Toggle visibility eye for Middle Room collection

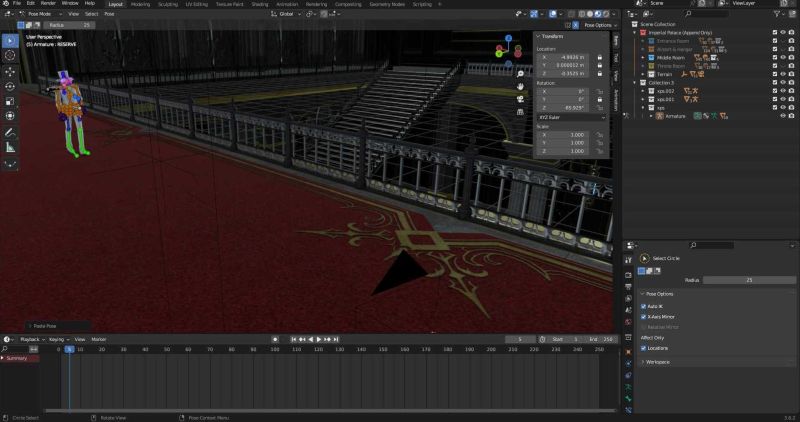point(783,58)
